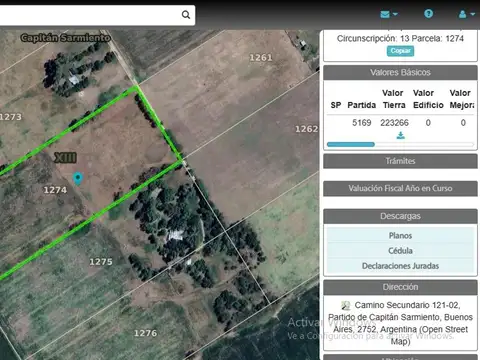Click parcel label 1276 on the map
The width and height of the screenshot is (480, 360).
(x=145, y=333)
